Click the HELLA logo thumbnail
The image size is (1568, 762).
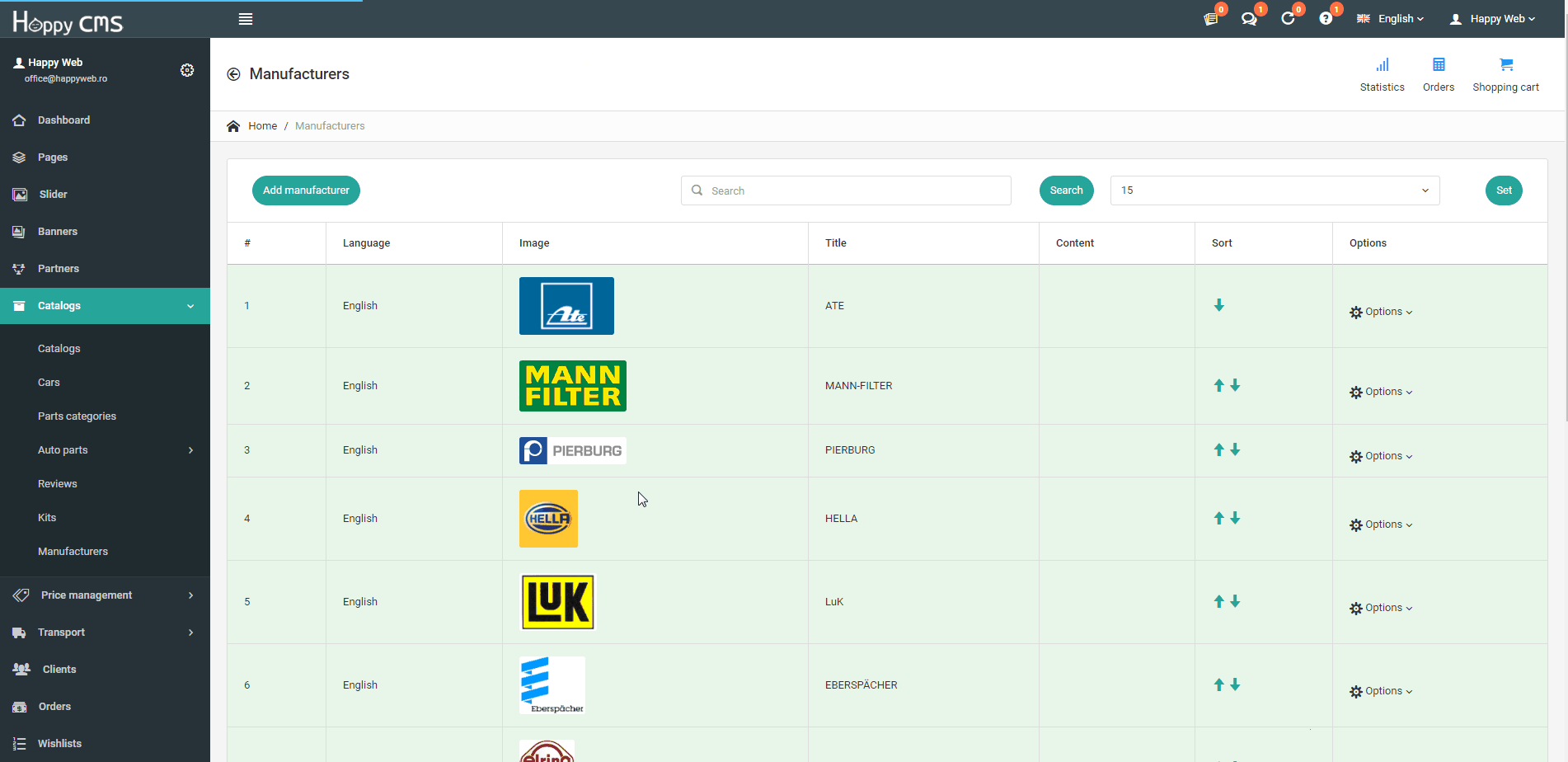548,519
